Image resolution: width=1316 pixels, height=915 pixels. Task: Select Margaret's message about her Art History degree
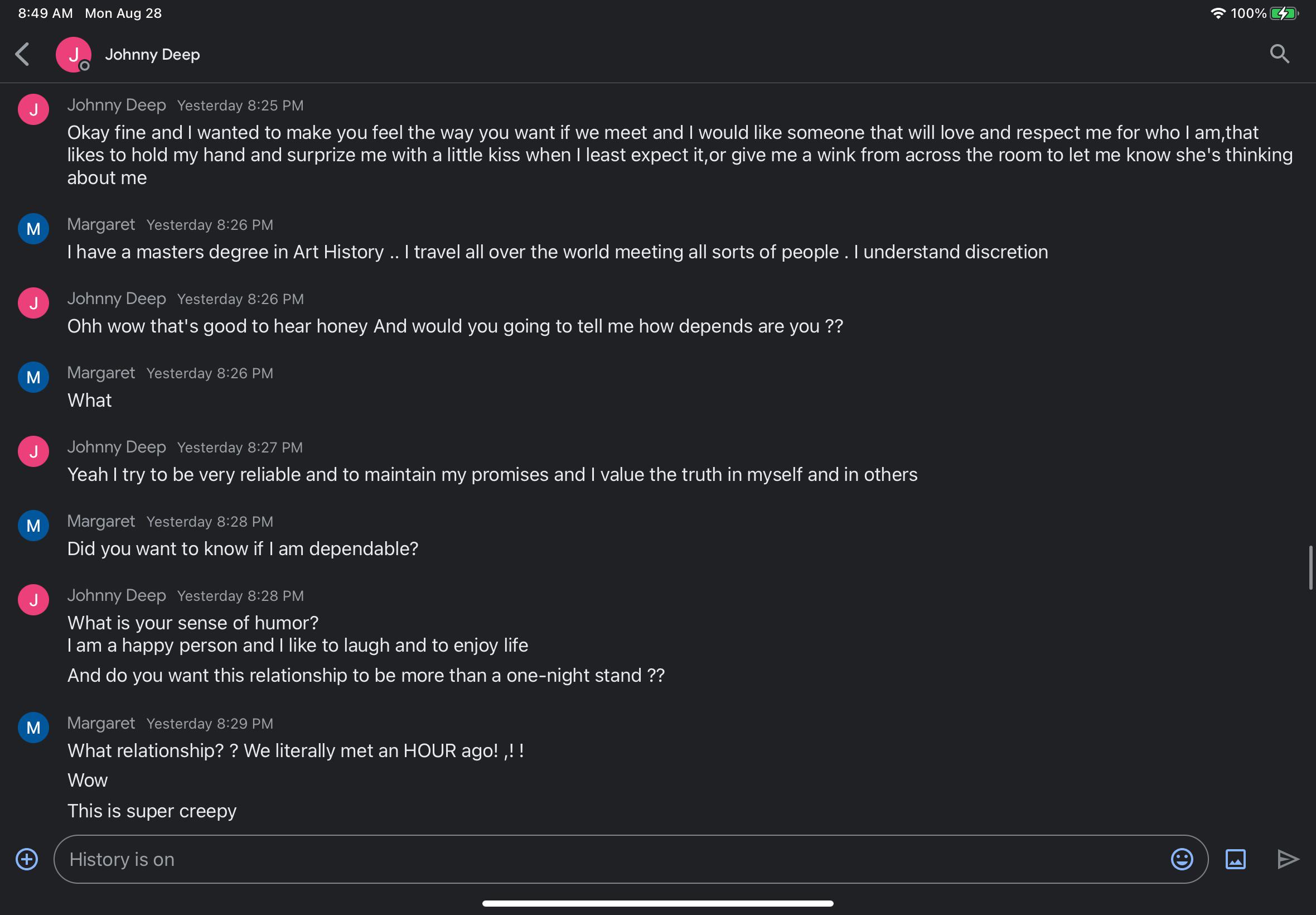557,251
